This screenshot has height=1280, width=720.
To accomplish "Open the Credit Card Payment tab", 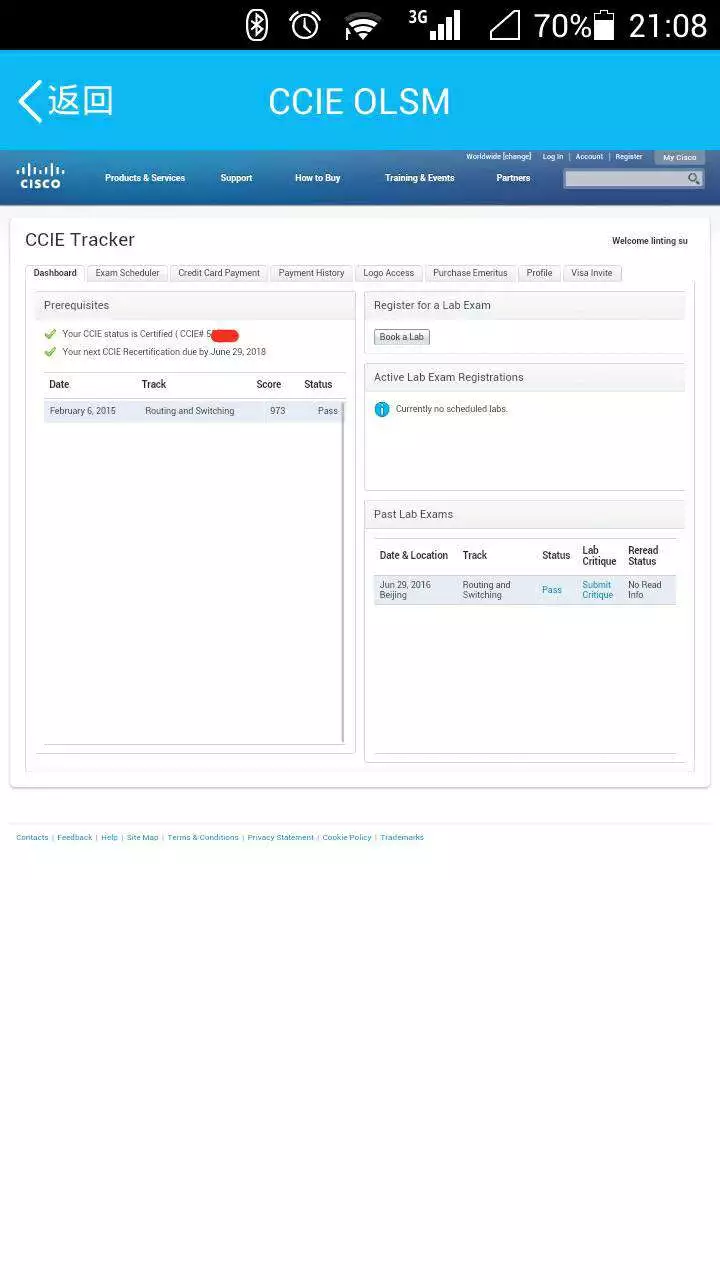I will (219, 273).
